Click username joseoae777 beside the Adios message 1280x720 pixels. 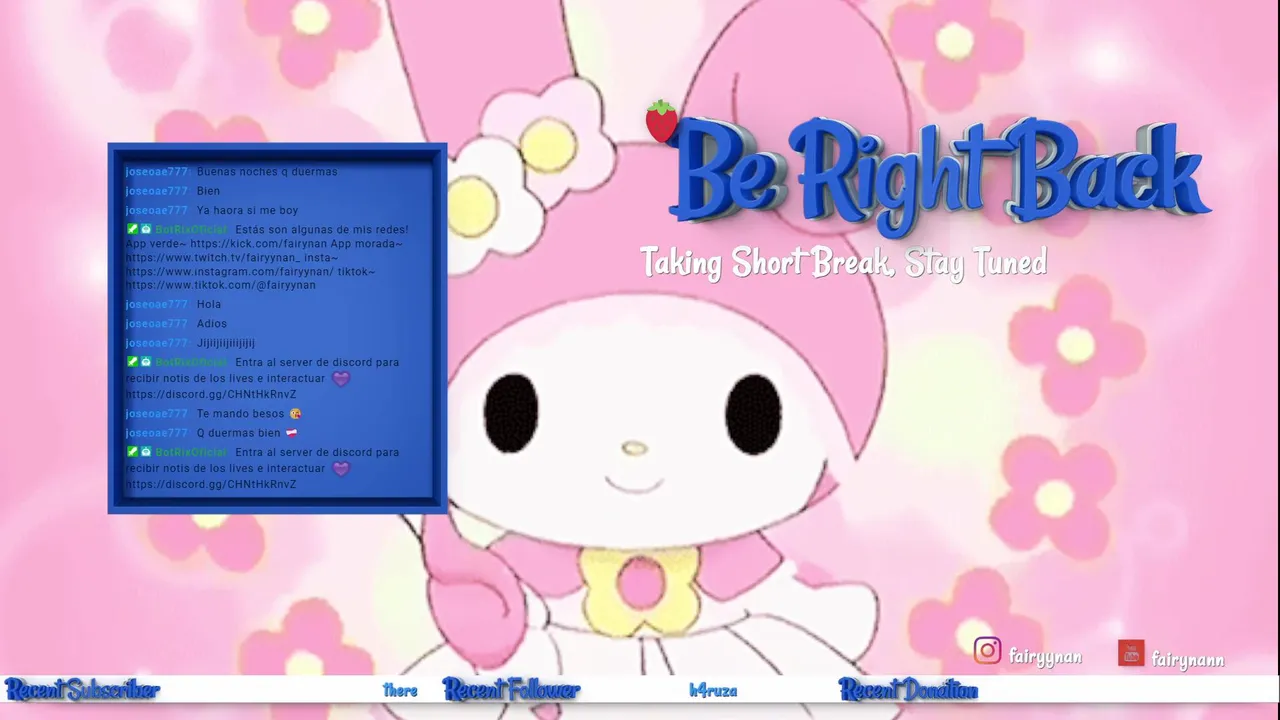[x=156, y=324]
